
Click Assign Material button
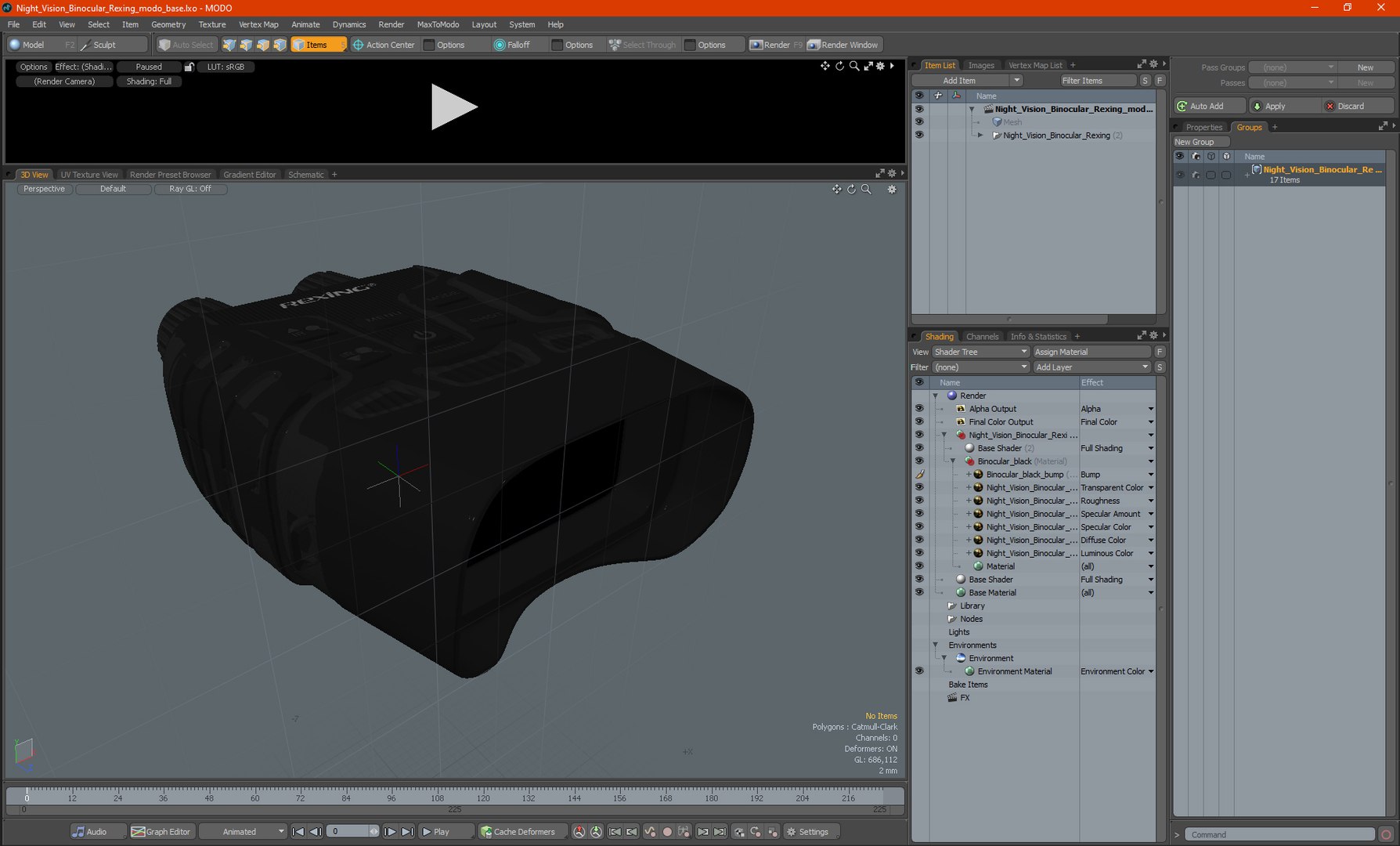1091,352
